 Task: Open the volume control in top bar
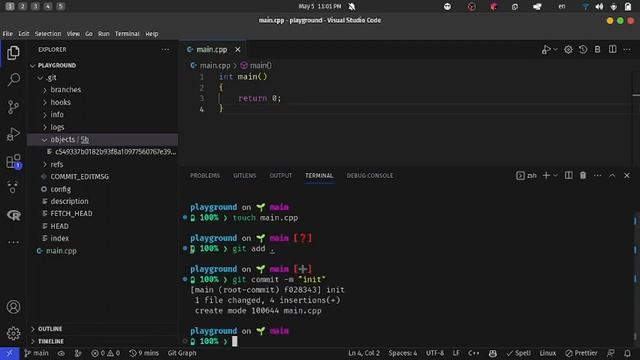pyautogui.click(x=599, y=7)
